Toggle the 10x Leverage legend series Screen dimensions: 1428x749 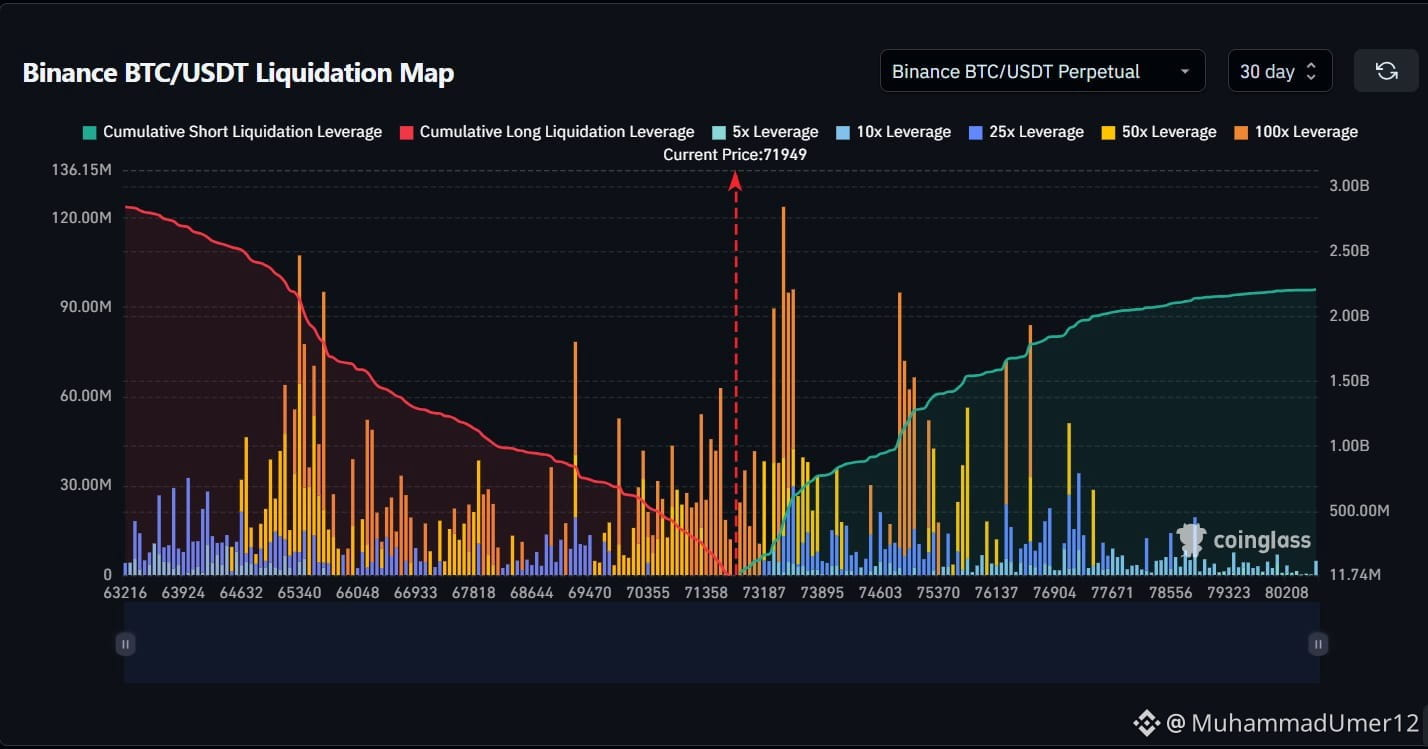click(x=893, y=132)
